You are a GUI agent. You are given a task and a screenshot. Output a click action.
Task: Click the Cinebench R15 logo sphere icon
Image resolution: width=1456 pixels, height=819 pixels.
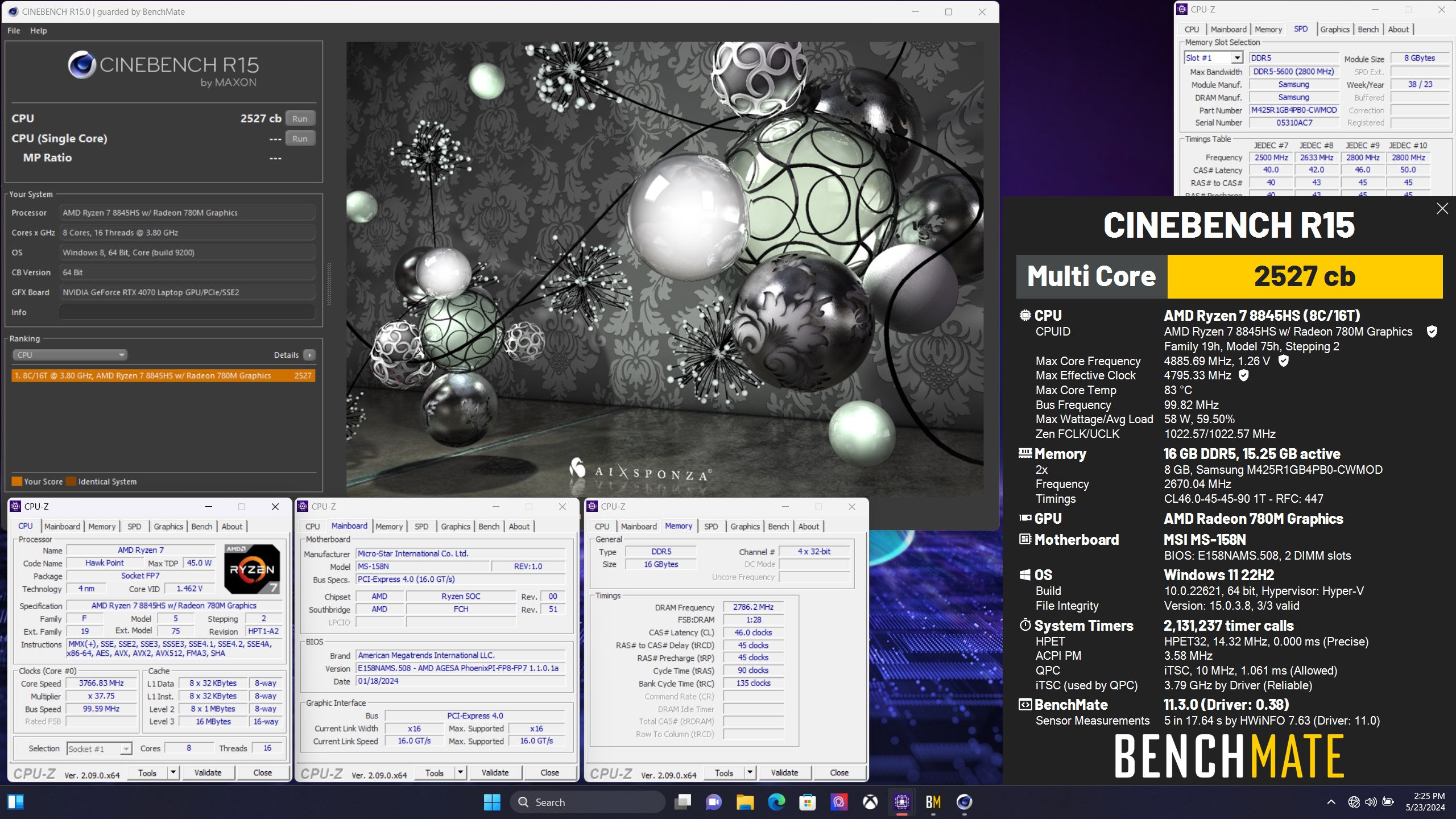82,65
